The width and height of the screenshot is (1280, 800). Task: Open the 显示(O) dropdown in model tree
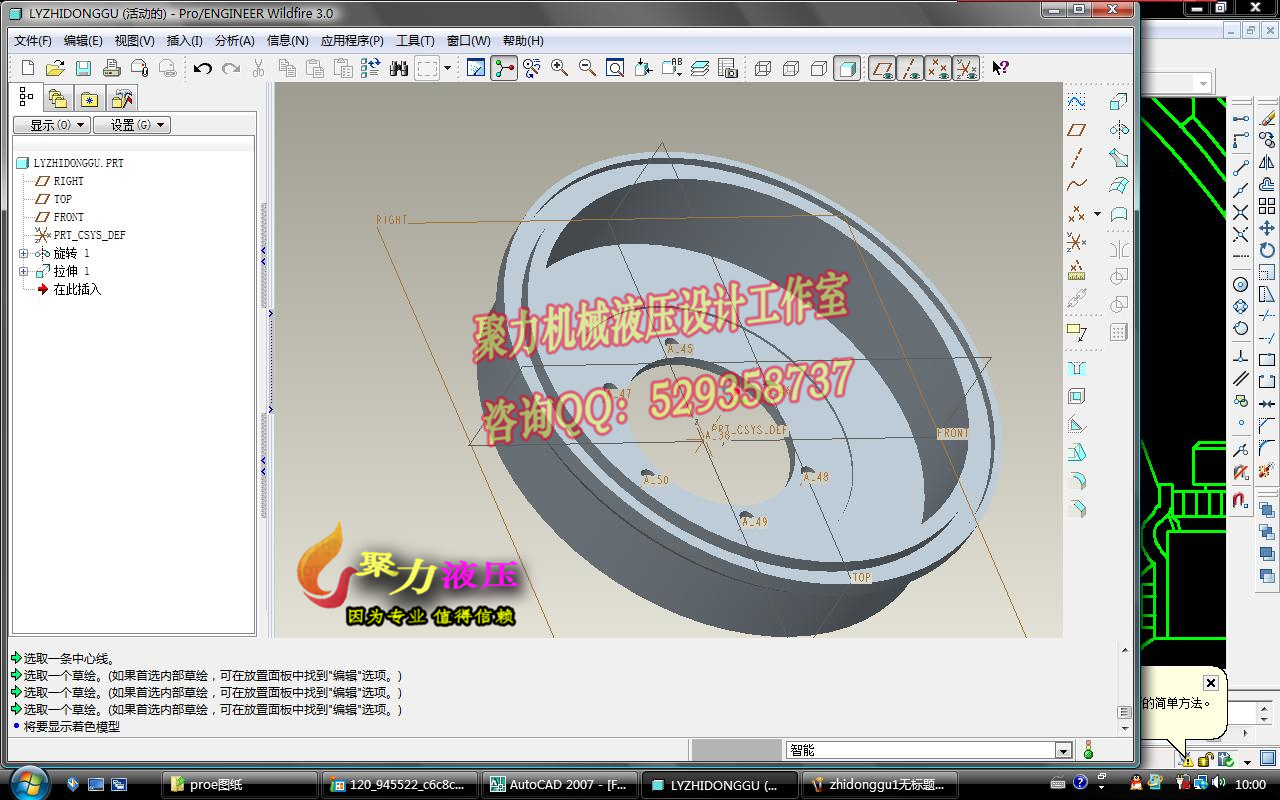pyautogui.click(x=50, y=124)
